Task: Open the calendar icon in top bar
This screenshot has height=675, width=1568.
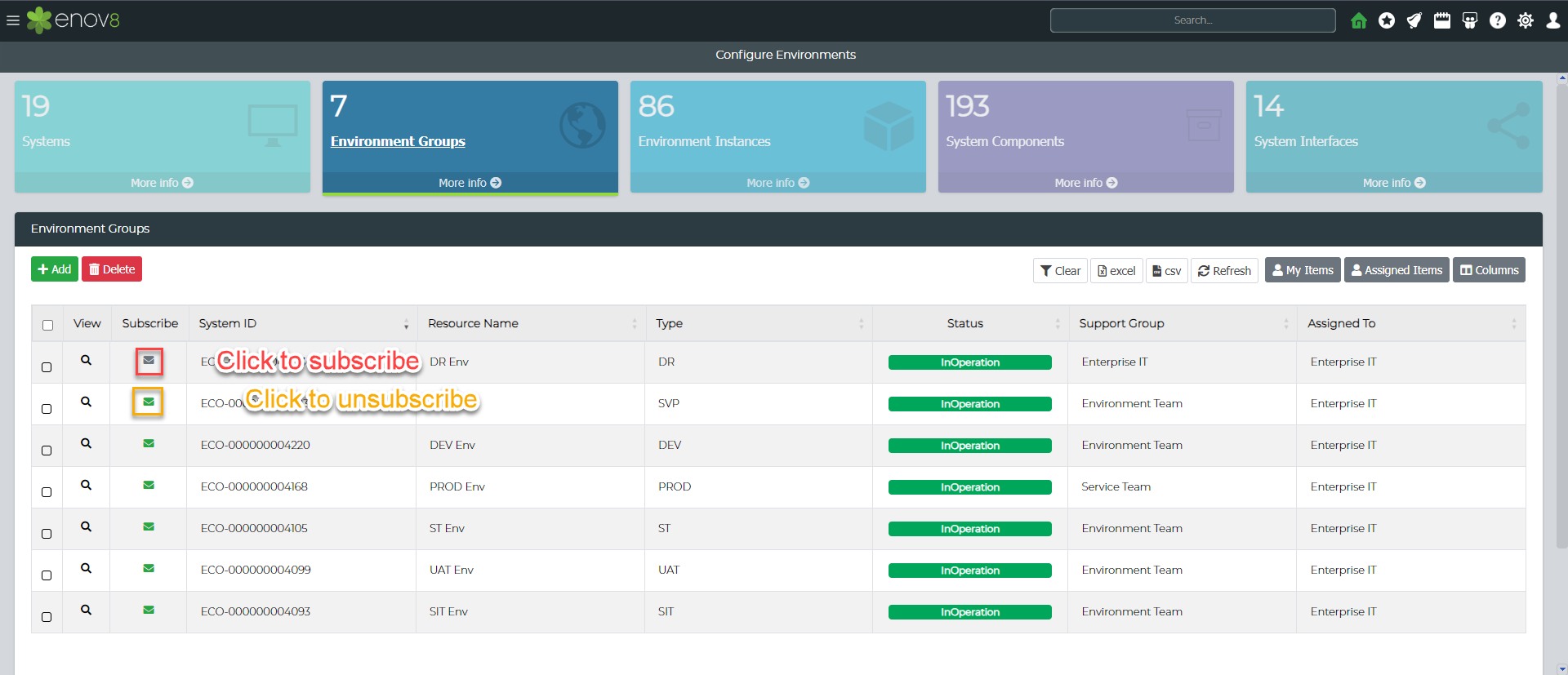Action: [x=1442, y=20]
